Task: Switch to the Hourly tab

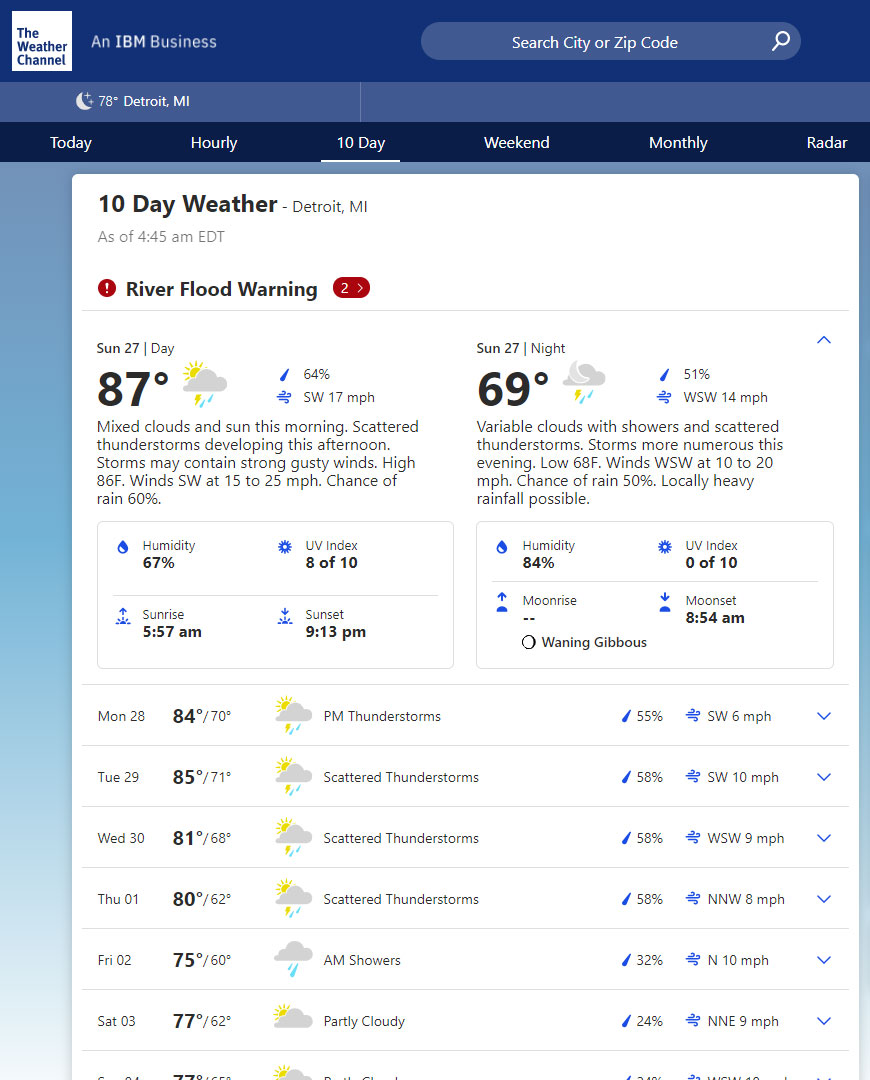Action: click(x=214, y=142)
